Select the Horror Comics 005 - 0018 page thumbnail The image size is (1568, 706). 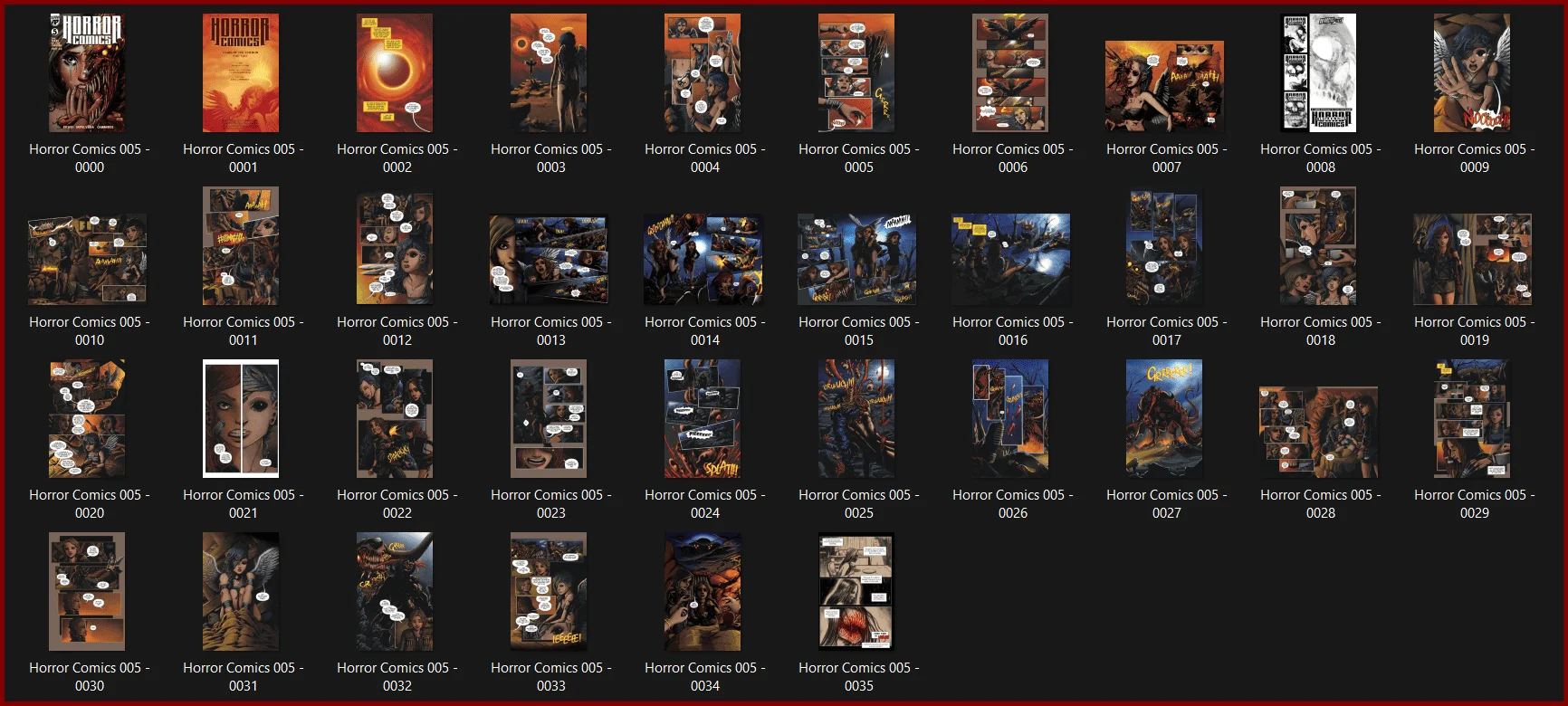tap(1318, 245)
